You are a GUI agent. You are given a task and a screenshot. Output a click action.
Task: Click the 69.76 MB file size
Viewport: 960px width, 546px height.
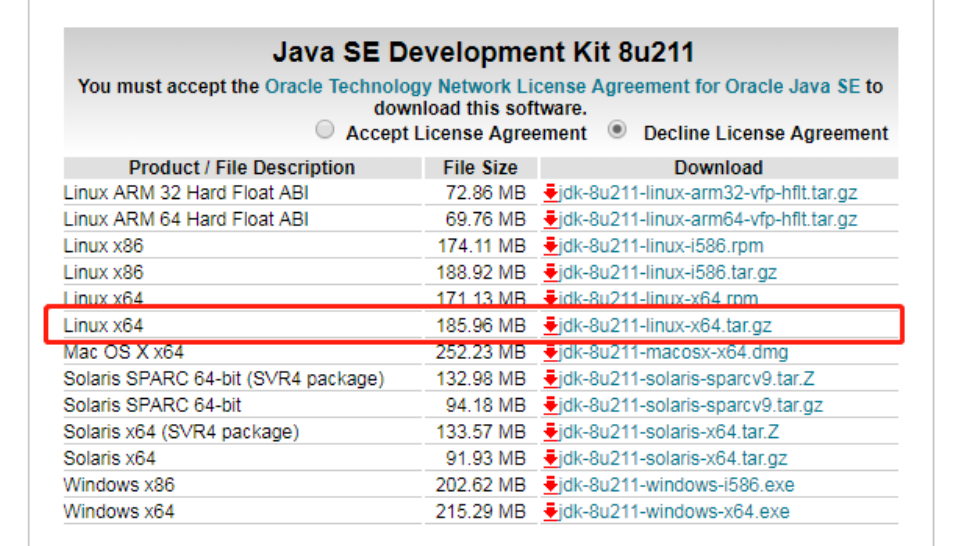click(486, 220)
